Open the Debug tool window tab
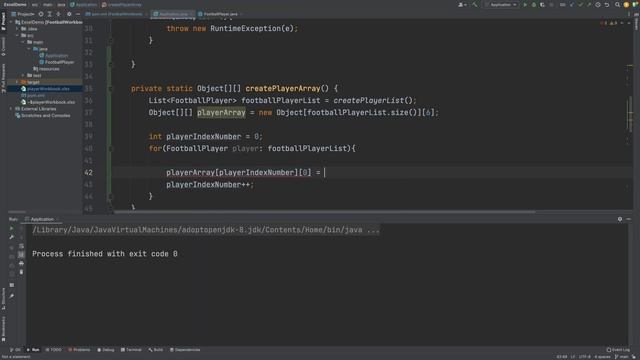640x360 pixels. [x=106, y=350]
